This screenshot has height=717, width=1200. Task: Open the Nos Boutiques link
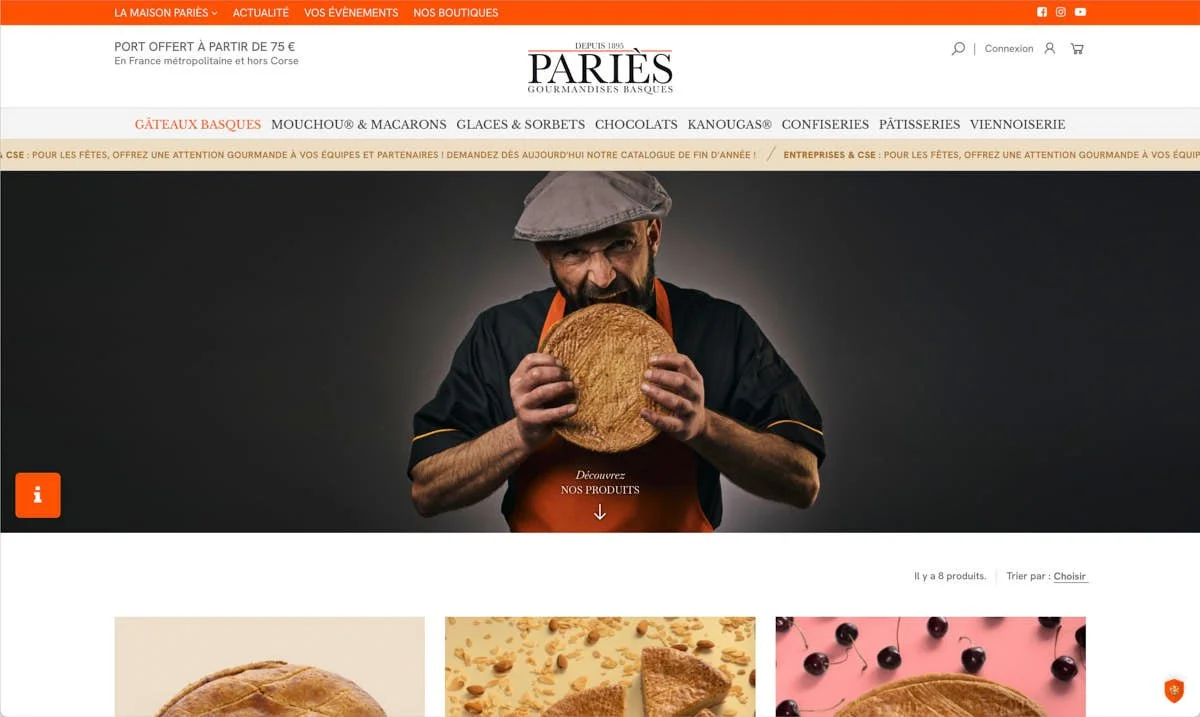tap(455, 13)
